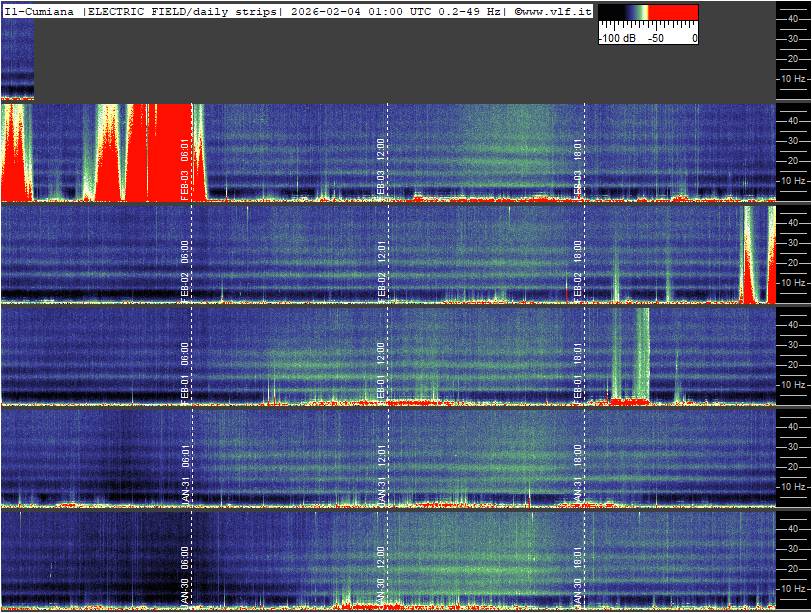Viewport: 812px width, 613px height.
Task: Select the FEB.03 18:01 time marker
Action: (578, 173)
